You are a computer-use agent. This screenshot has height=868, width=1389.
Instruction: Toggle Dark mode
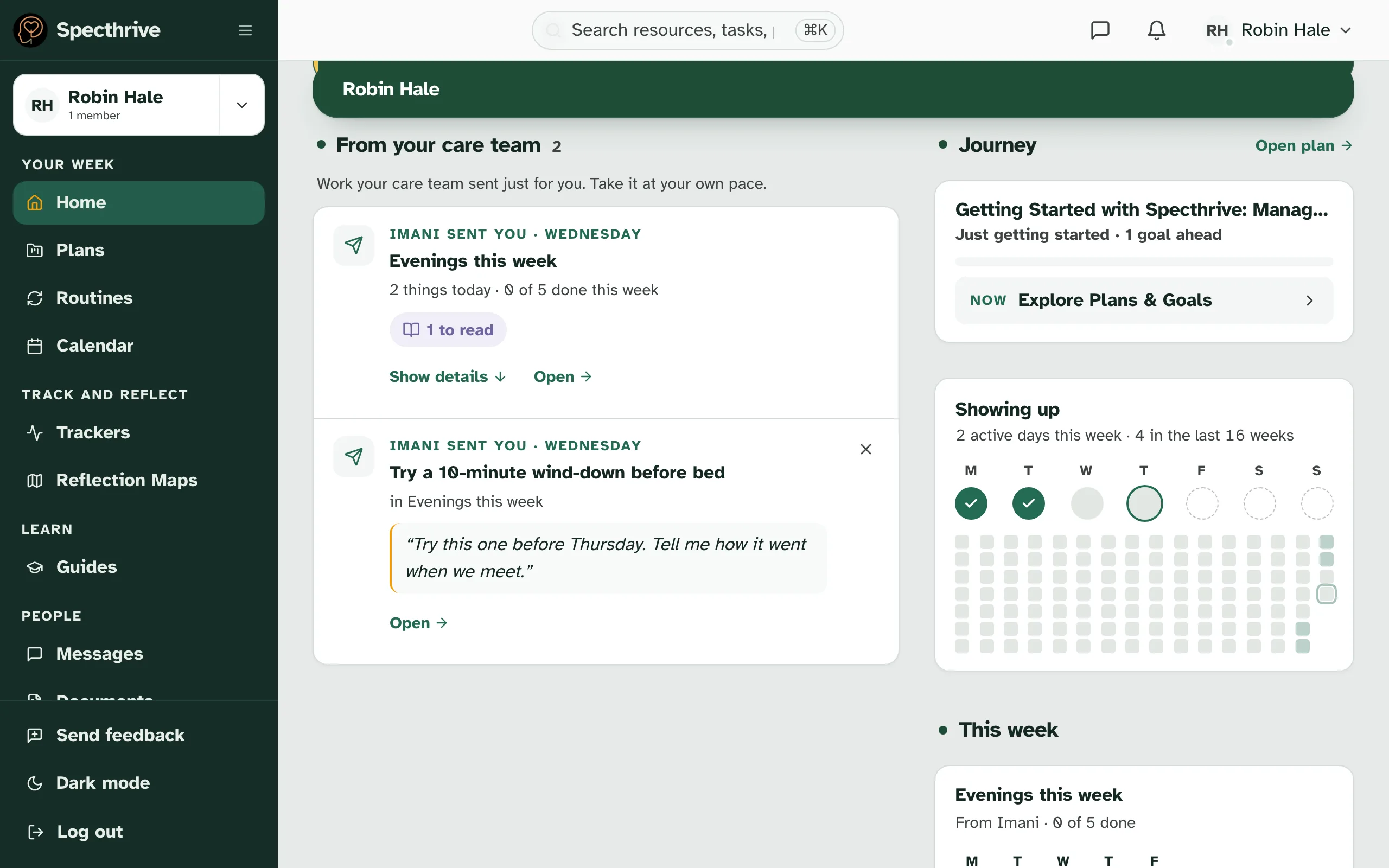coord(139,782)
